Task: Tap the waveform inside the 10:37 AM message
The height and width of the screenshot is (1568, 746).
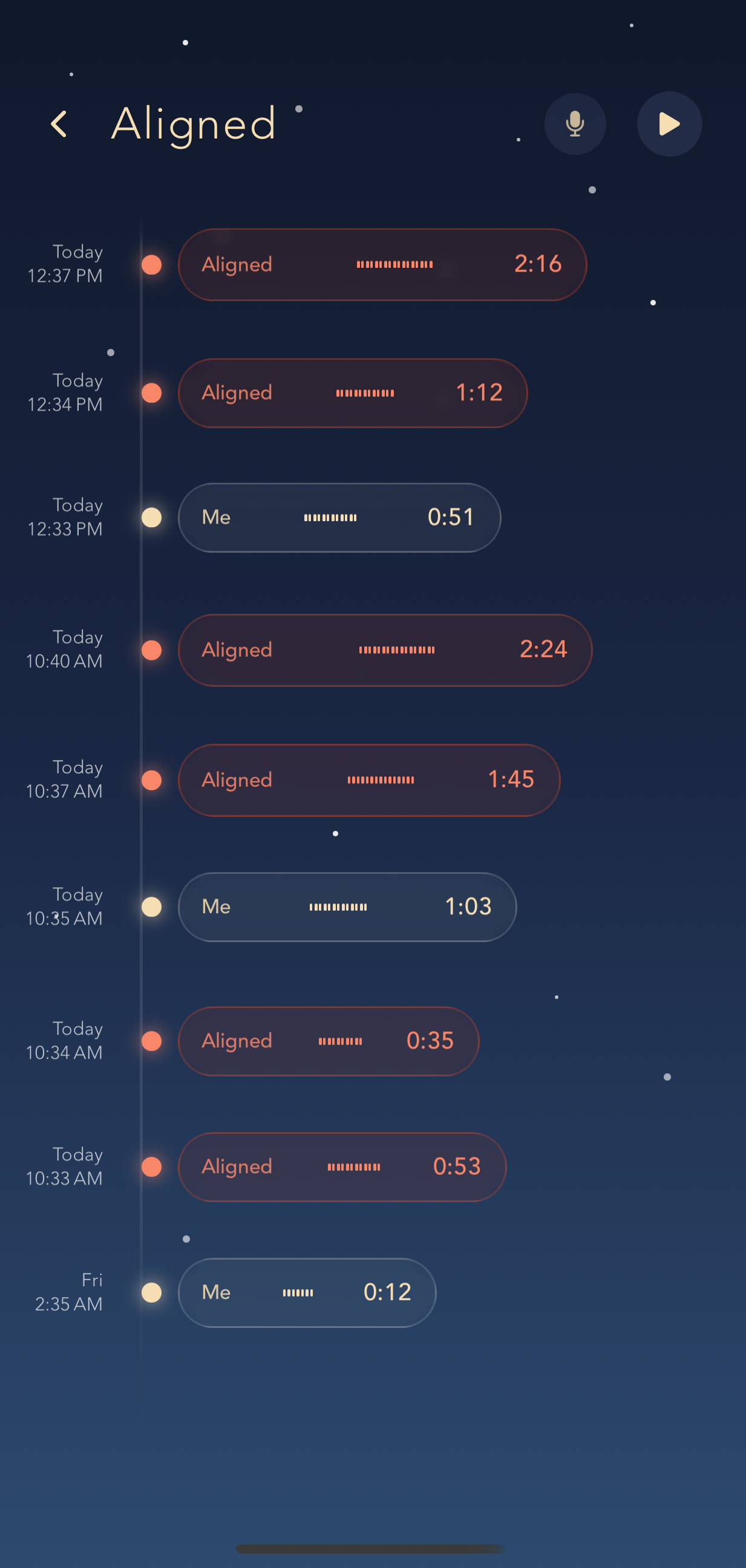Action: (381, 779)
